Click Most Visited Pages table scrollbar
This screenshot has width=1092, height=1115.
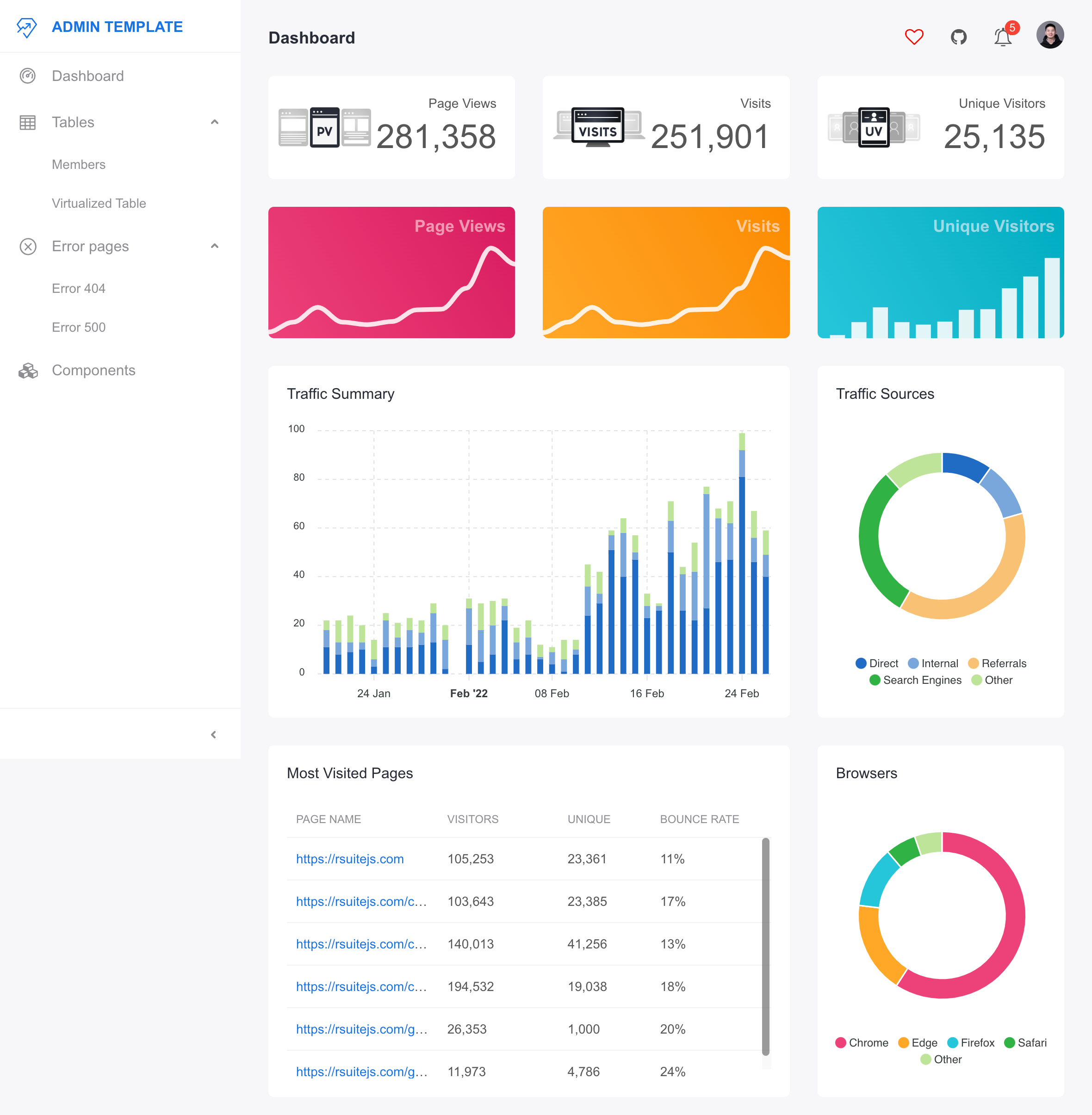click(x=765, y=947)
